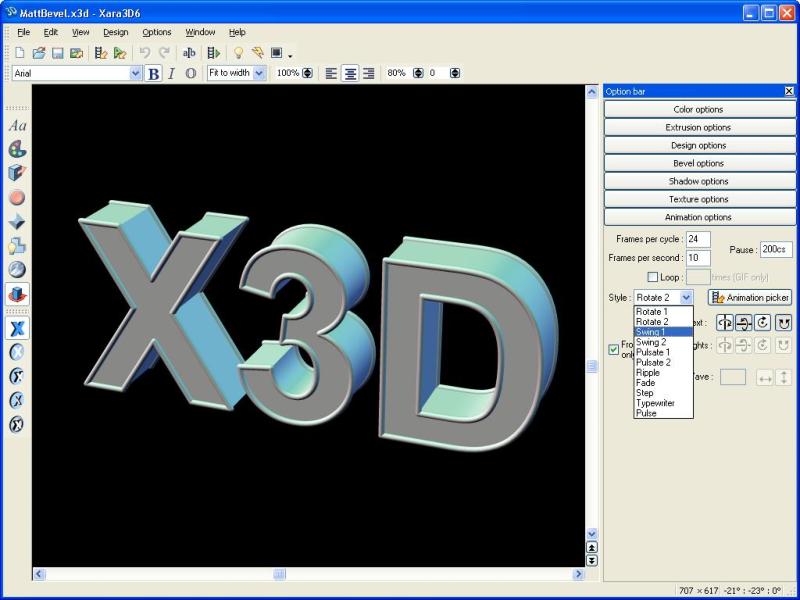Choose 'Fade' from Style list
This screenshot has width=800, height=600.
663,383
